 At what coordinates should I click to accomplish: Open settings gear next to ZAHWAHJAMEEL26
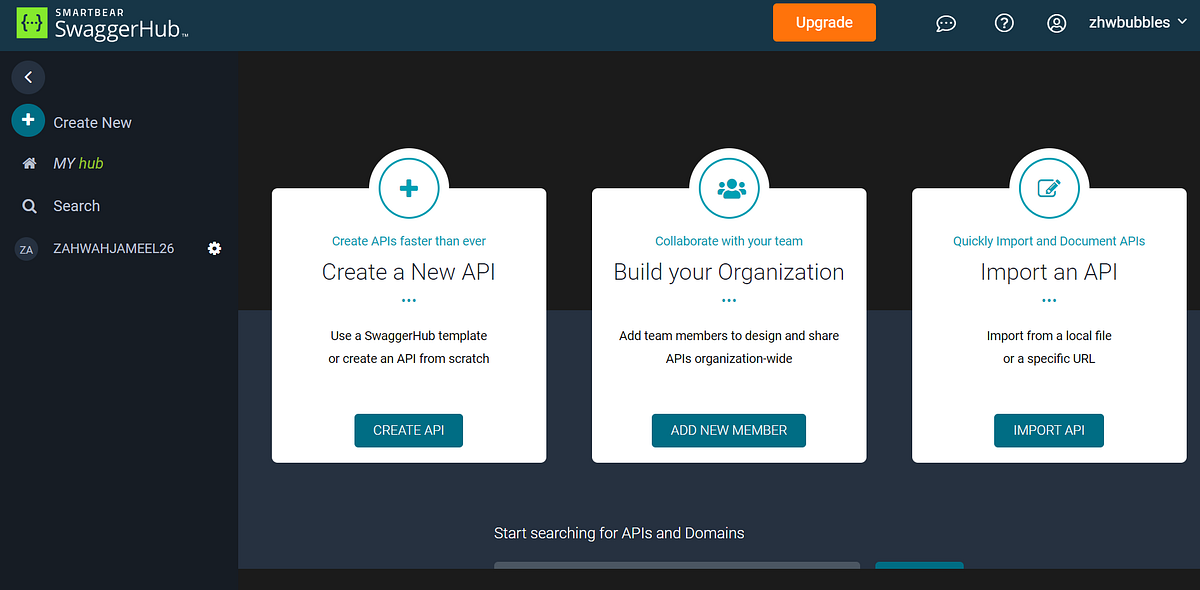214,248
